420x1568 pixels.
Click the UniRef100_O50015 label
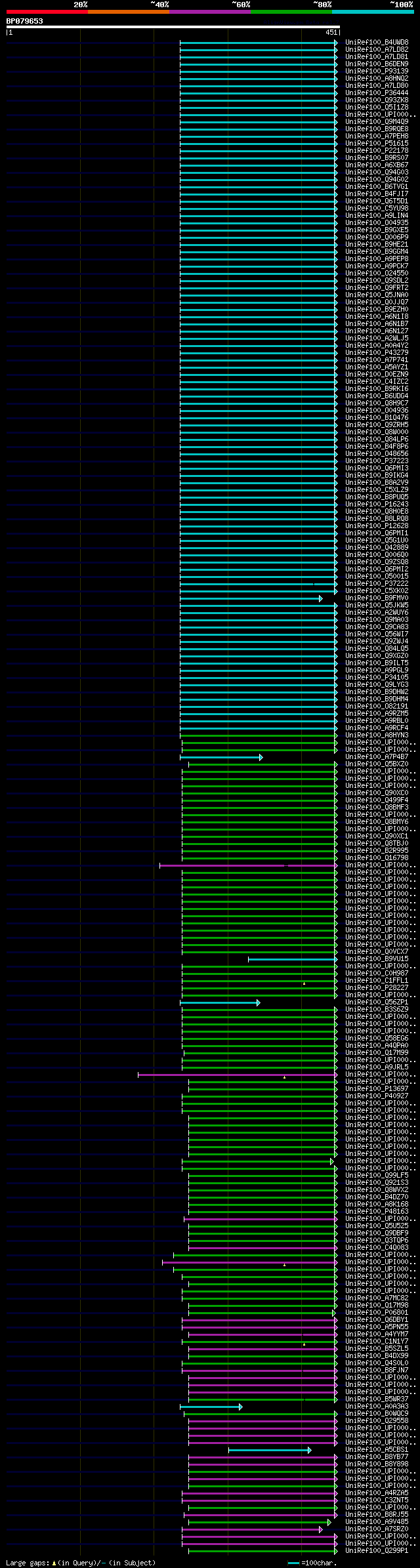(377, 577)
